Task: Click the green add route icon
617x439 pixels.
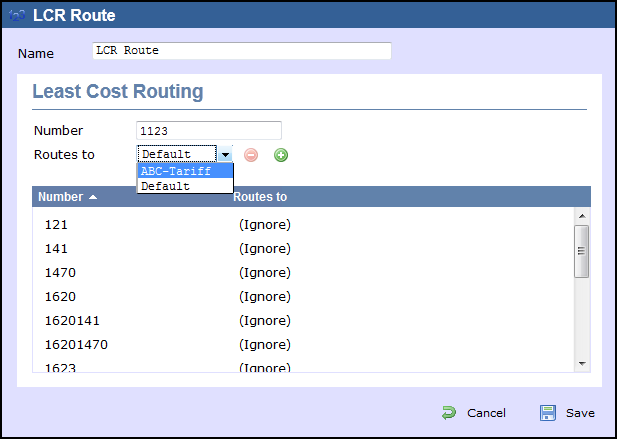Action: [281, 155]
